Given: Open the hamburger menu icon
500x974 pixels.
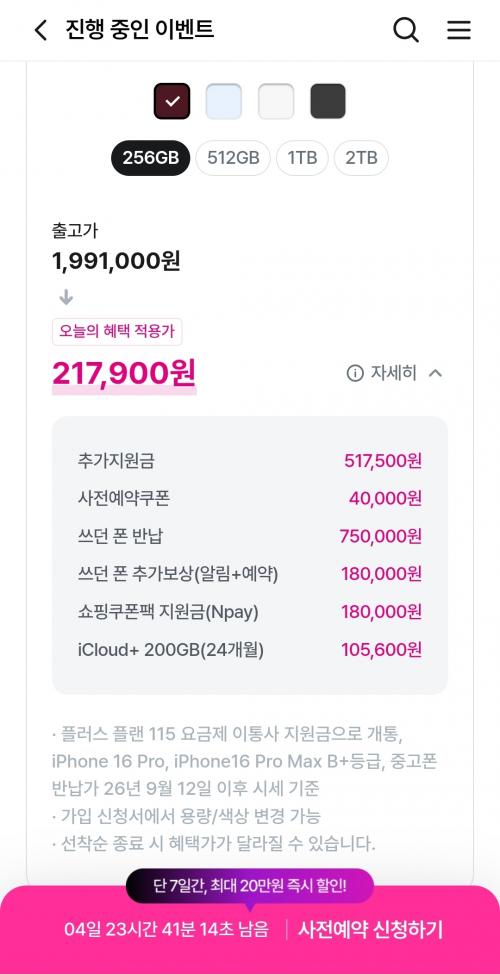Looking at the screenshot, I should [x=459, y=30].
